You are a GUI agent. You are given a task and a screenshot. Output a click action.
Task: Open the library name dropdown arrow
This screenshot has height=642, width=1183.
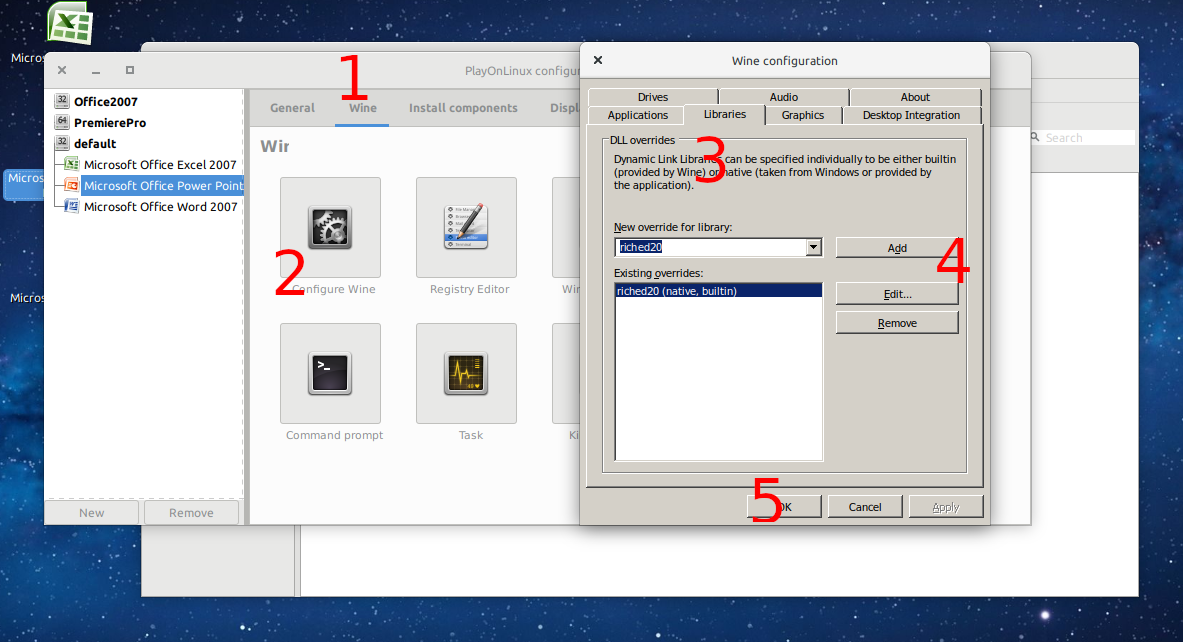coord(813,247)
